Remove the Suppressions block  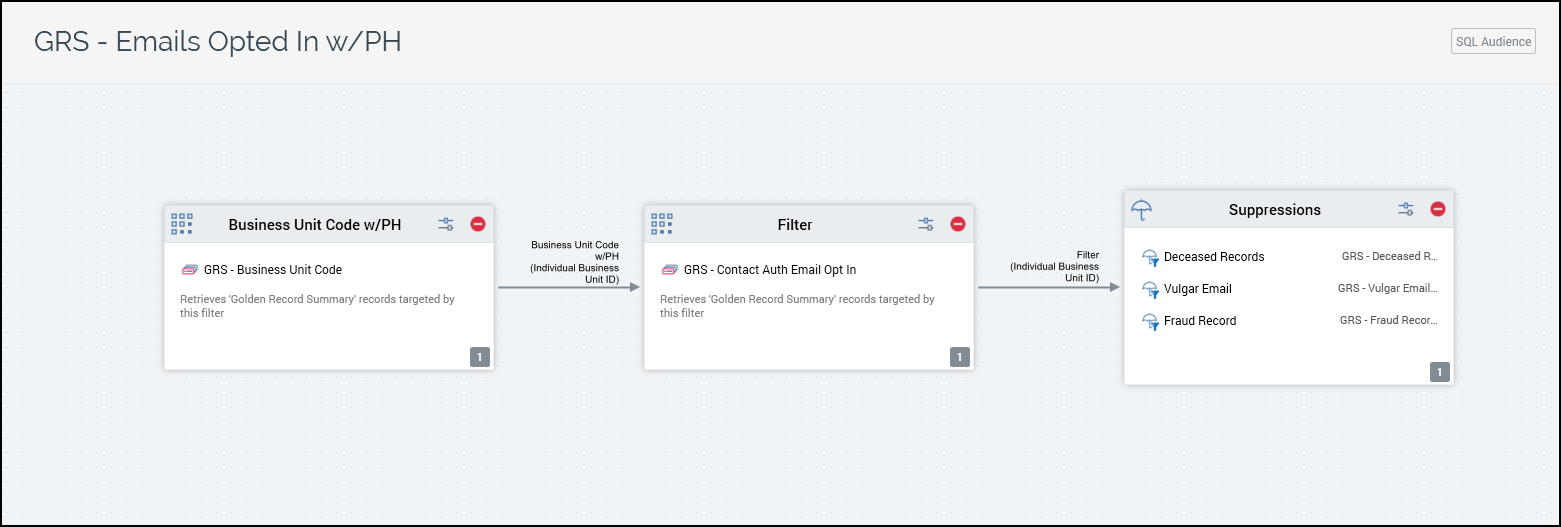coord(1437,209)
